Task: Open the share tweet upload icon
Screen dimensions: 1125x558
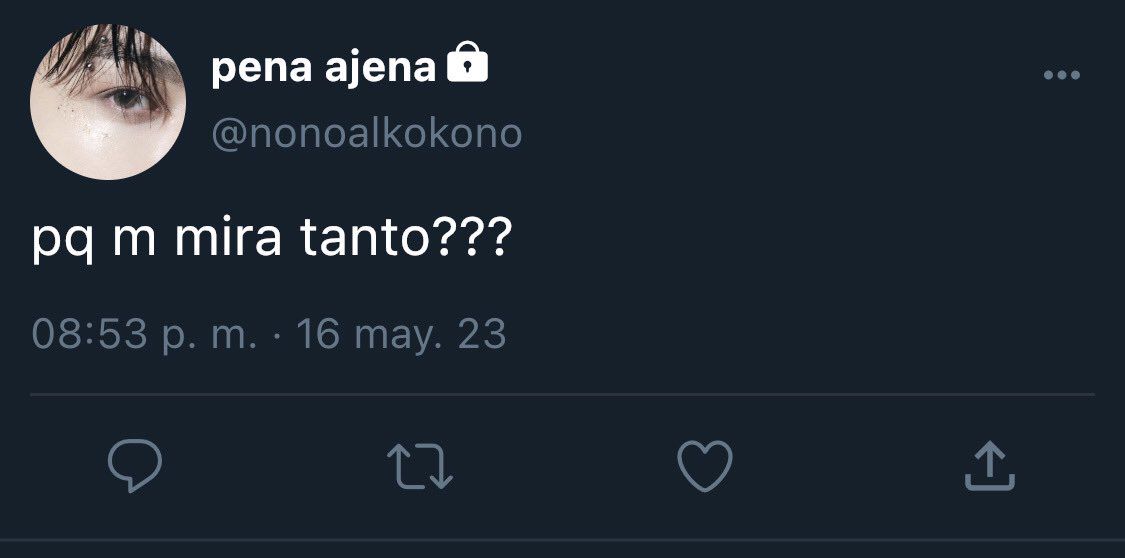Action: coord(989,465)
